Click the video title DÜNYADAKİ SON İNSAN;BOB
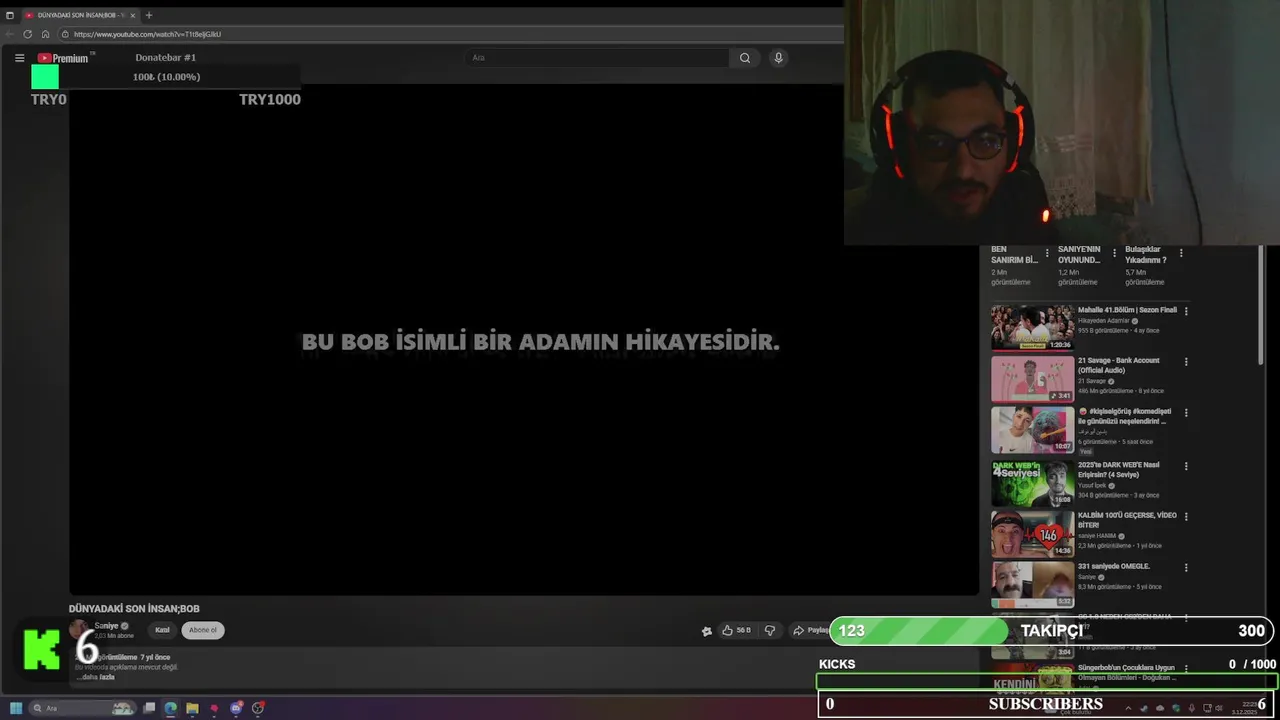1280x720 pixels. point(134,608)
